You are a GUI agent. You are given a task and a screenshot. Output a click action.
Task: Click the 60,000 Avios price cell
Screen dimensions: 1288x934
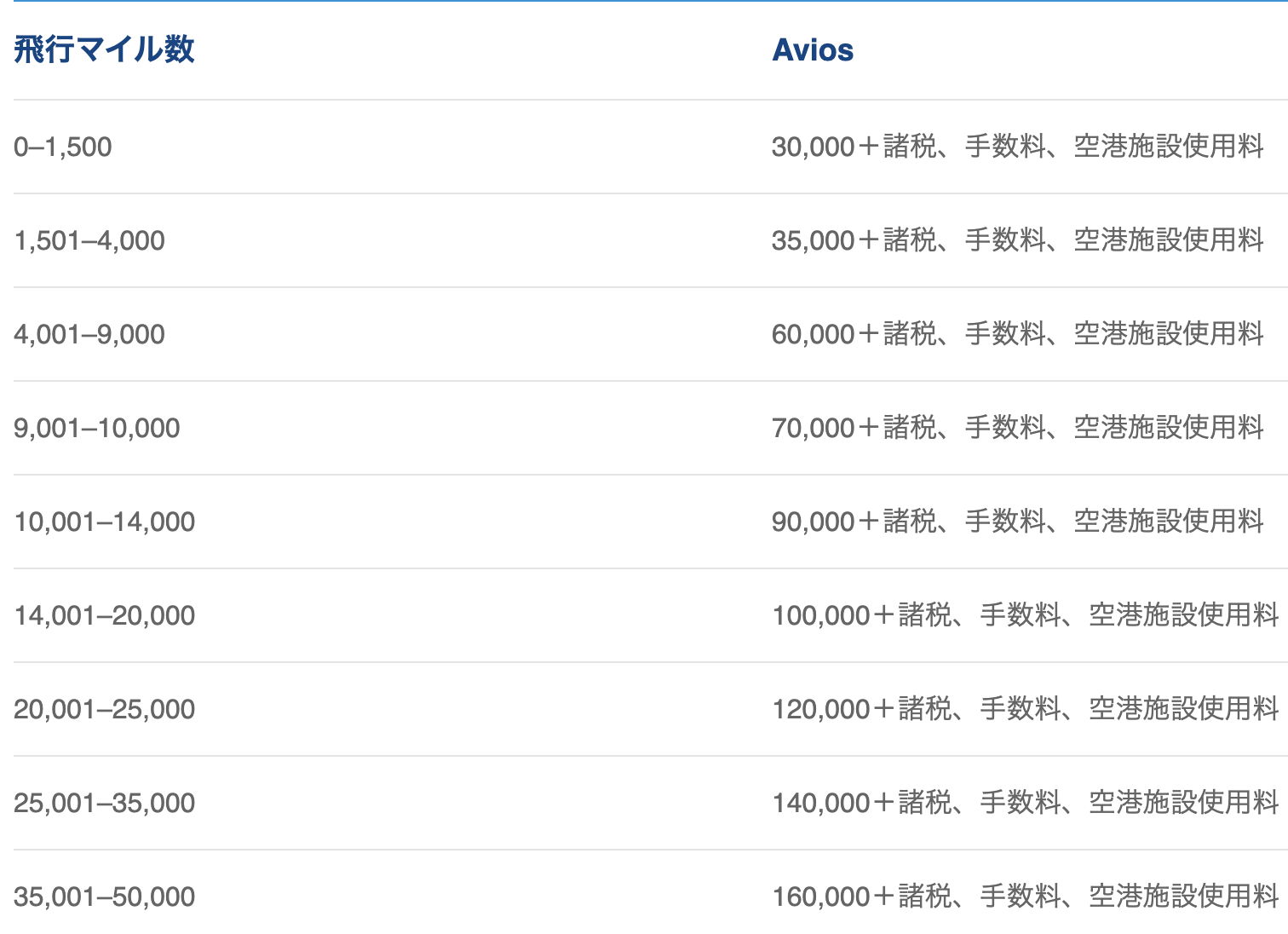(x=1017, y=334)
